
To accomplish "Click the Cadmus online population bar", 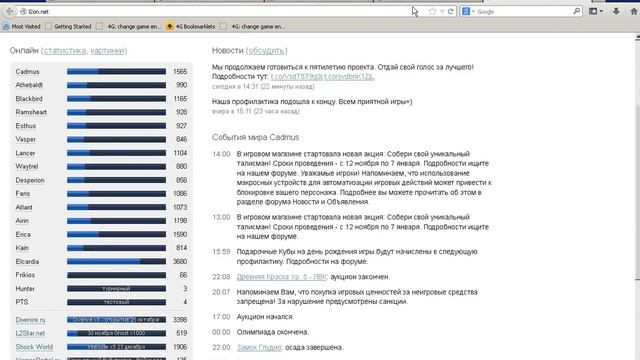I will click(116, 71).
